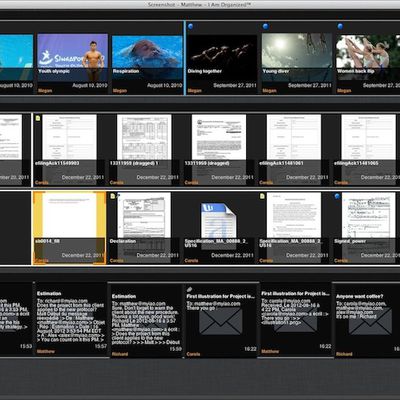Open the yellow note on the second Specification_MA_00888_2 document
This screenshot has width=400, height=400.
tap(262, 196)
